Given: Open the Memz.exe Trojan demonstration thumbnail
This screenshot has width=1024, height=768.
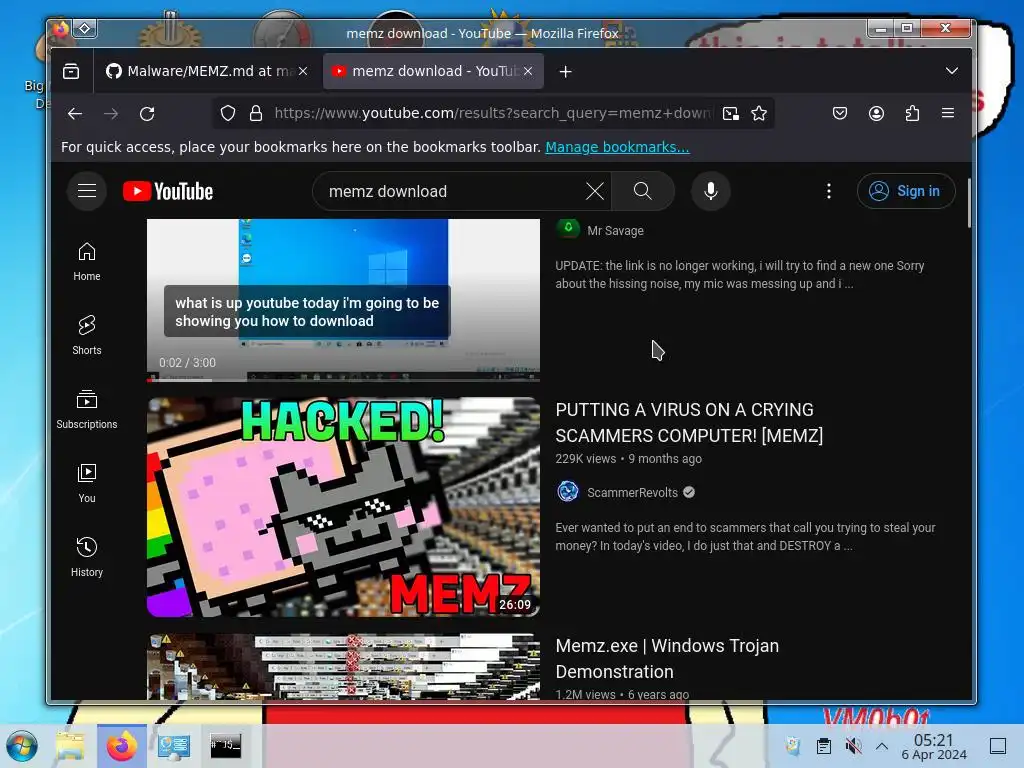Looking at the screenshot, I should [x=344, y=666].
